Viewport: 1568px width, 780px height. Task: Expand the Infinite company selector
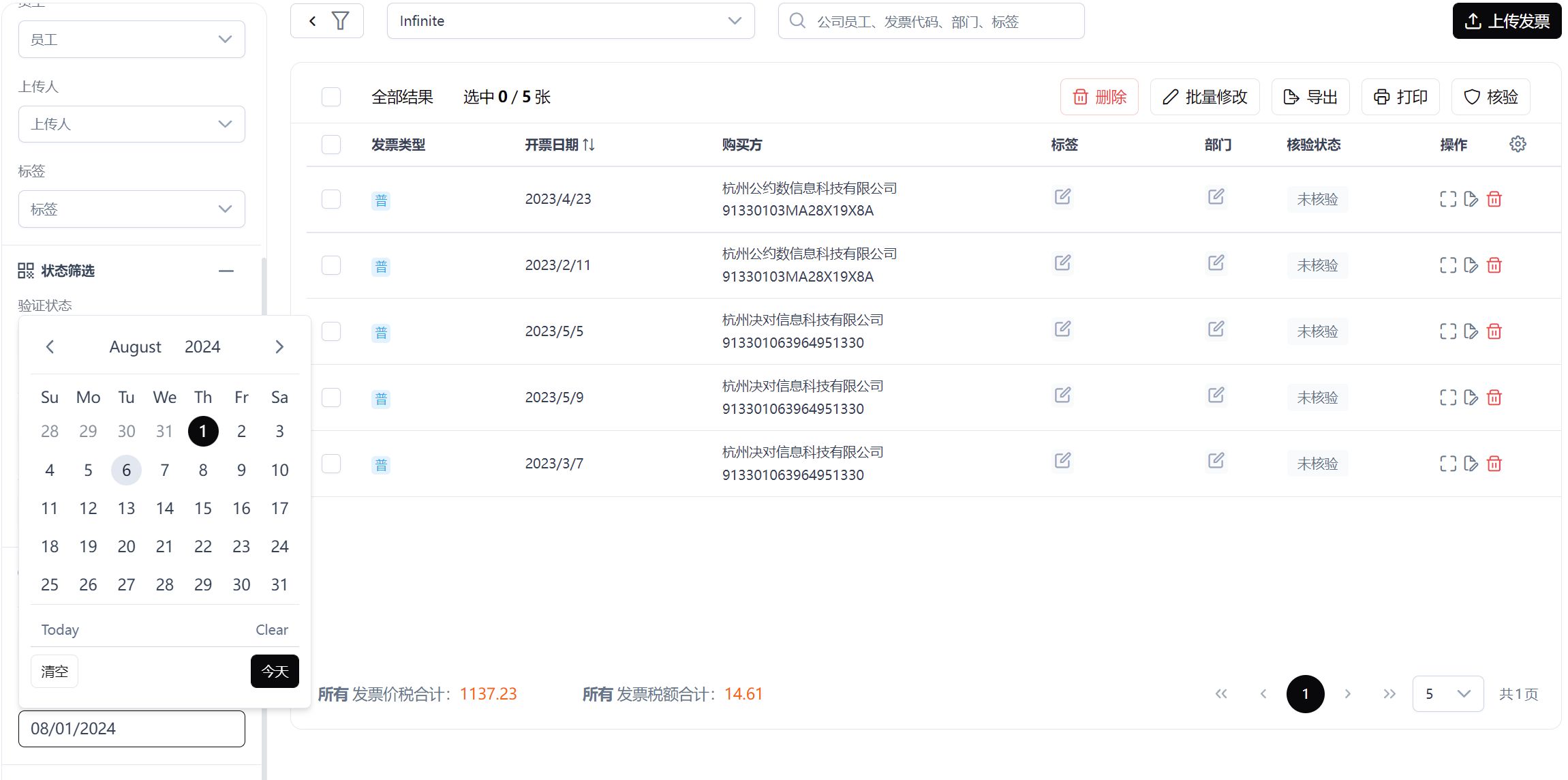[x=570, y=21]
